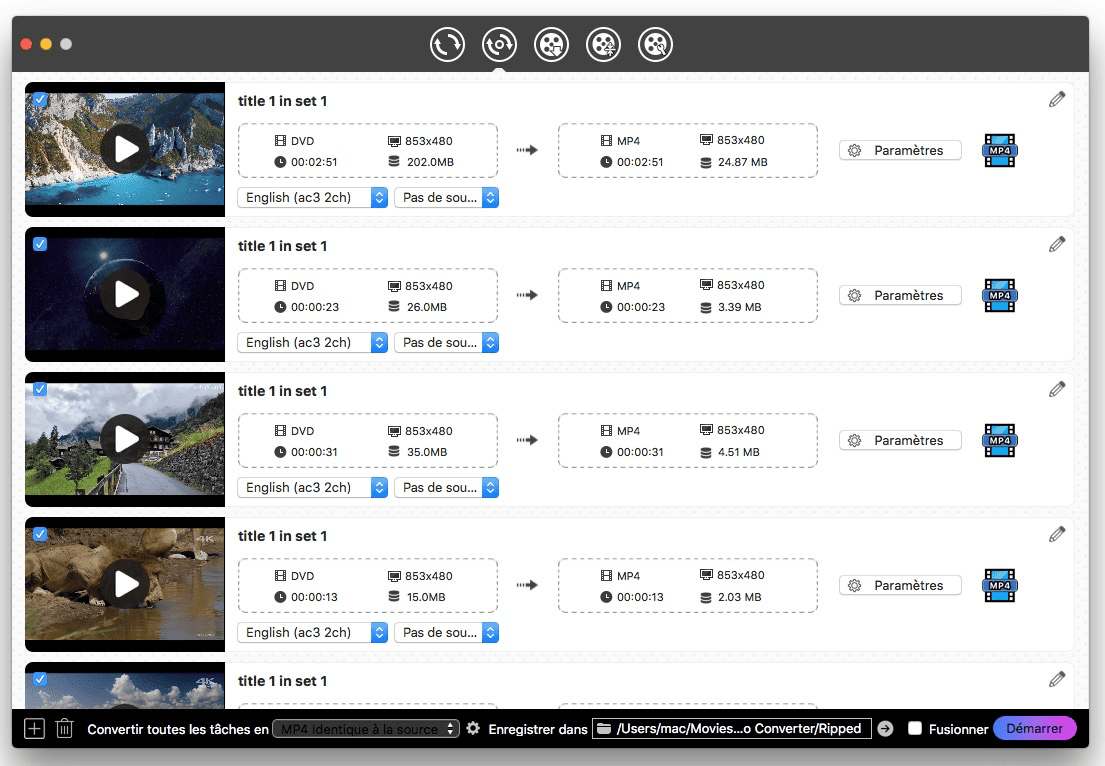This screenshot has width=1105, height=766.
Task: Click the Enregistrer dans label
Action: click(538, 729)
